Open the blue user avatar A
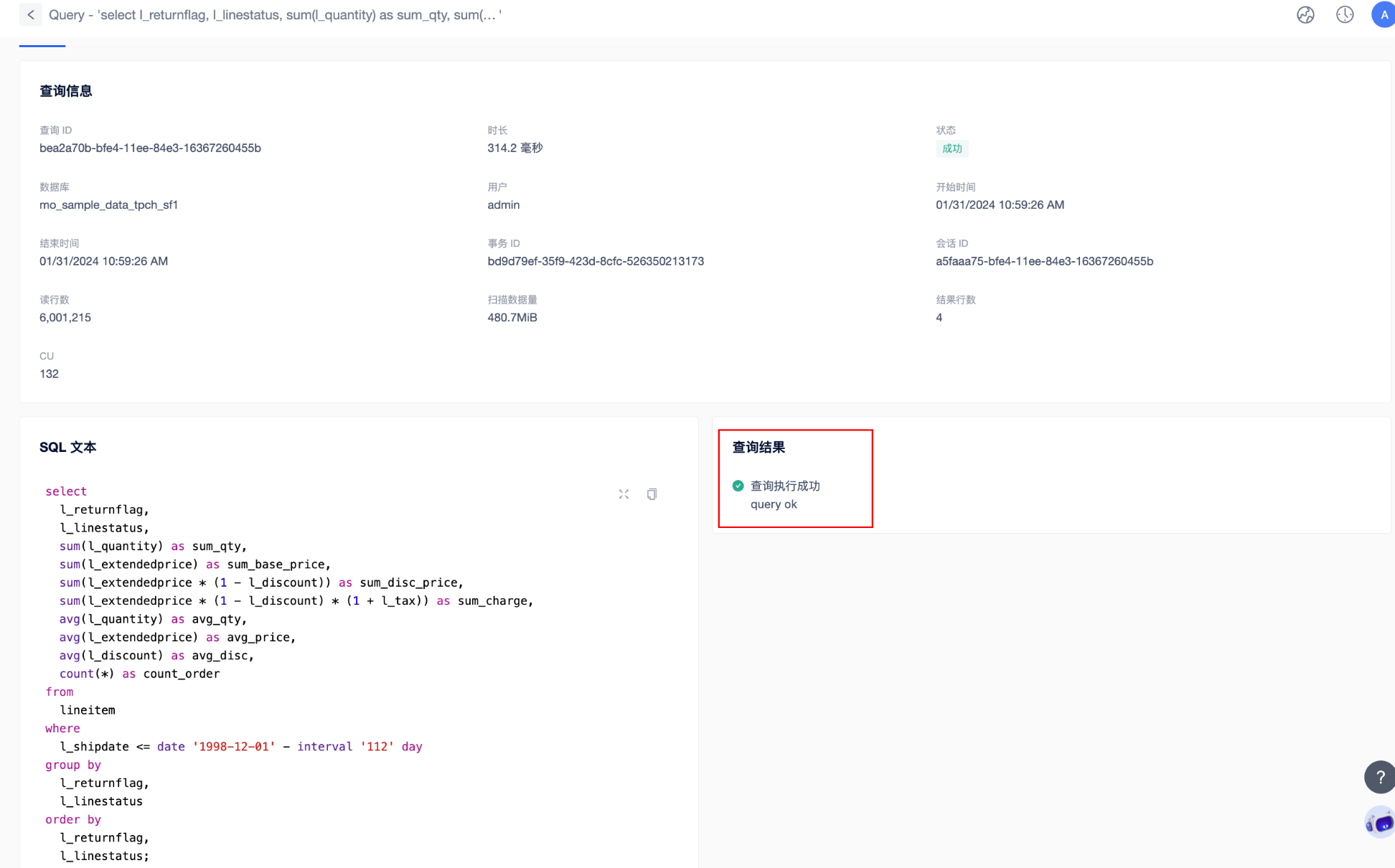The width and height of the screenshot is (1395, 868). (x=1384, y=14)
